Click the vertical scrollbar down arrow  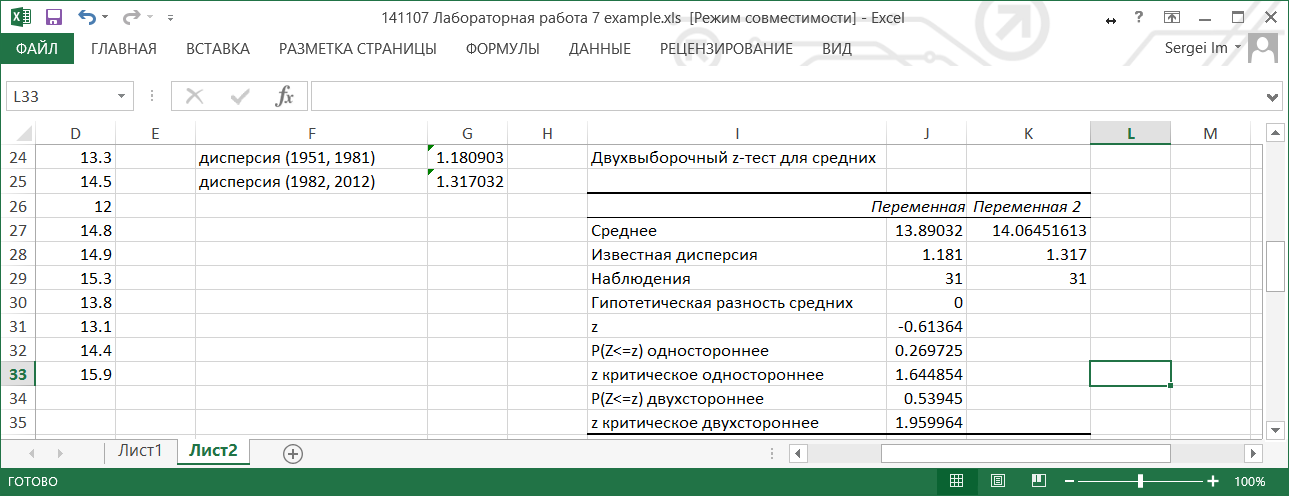click(x=1274, y=430)
